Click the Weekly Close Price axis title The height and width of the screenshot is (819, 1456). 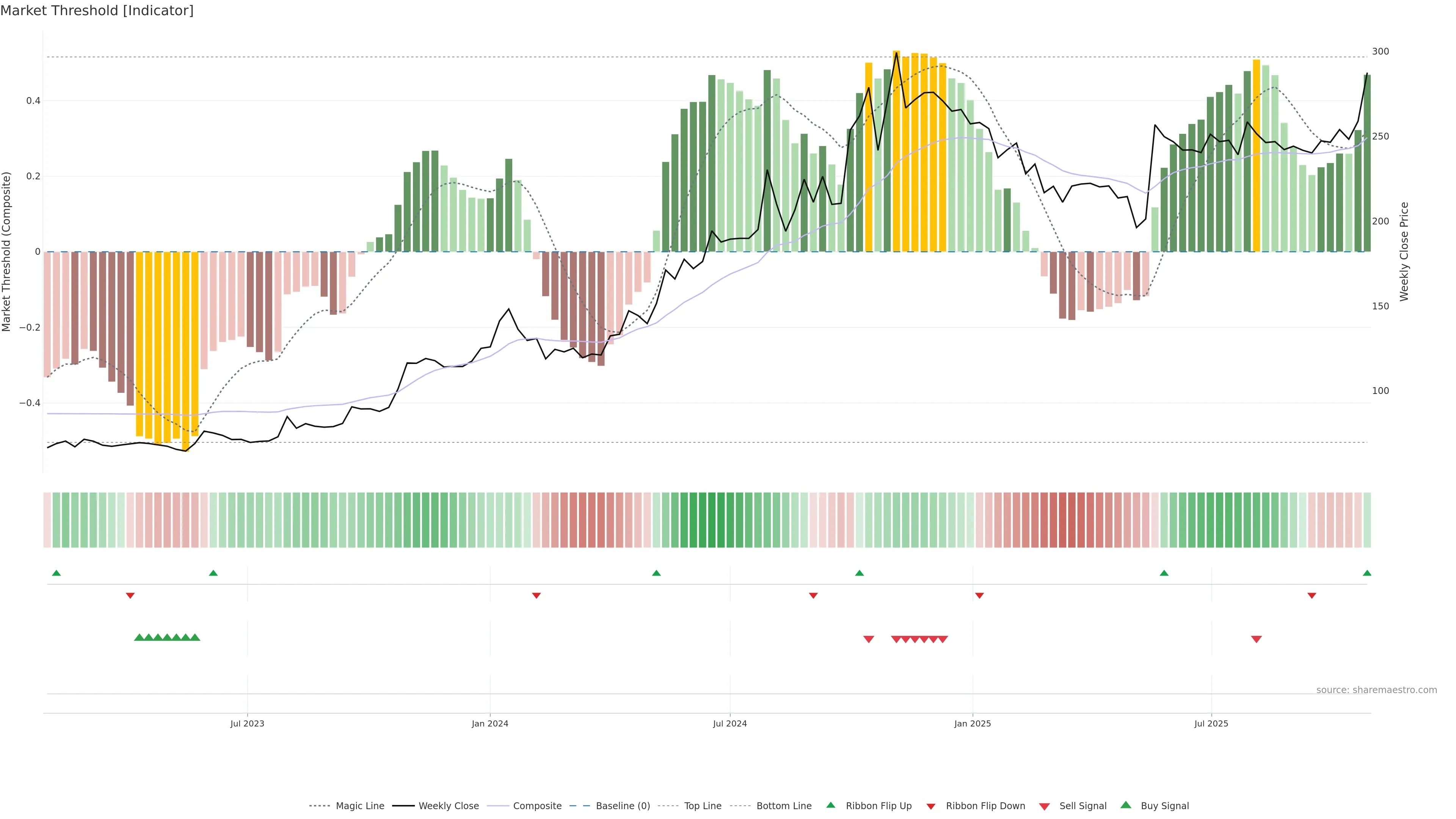coord(1404,251)
